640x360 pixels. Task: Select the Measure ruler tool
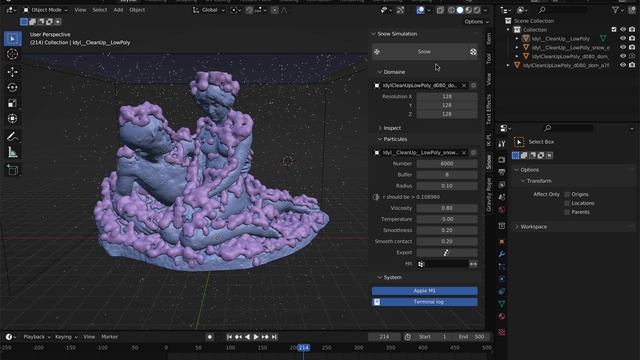click(x=13, y=152)
